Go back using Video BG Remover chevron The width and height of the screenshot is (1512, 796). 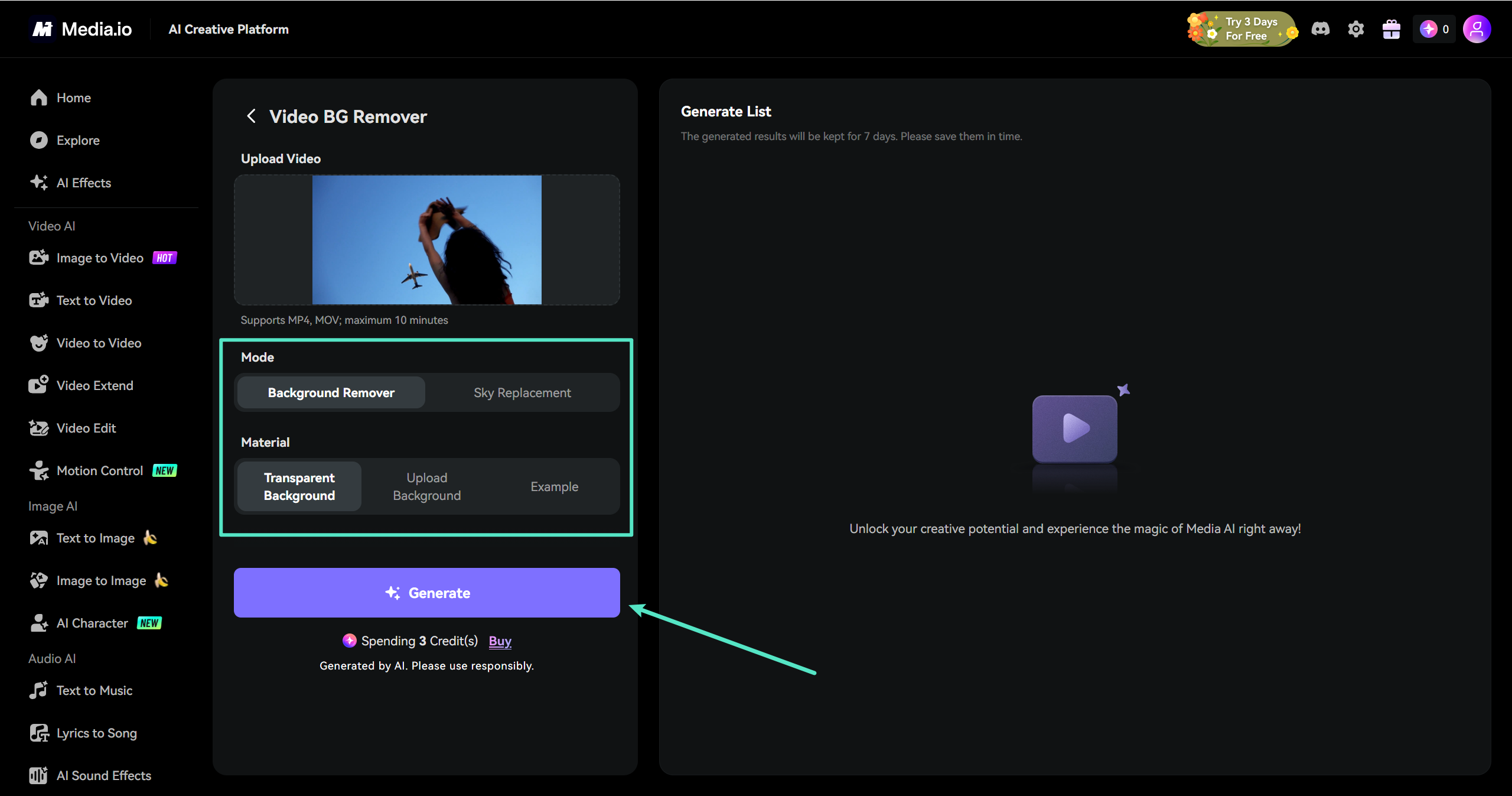251,116
